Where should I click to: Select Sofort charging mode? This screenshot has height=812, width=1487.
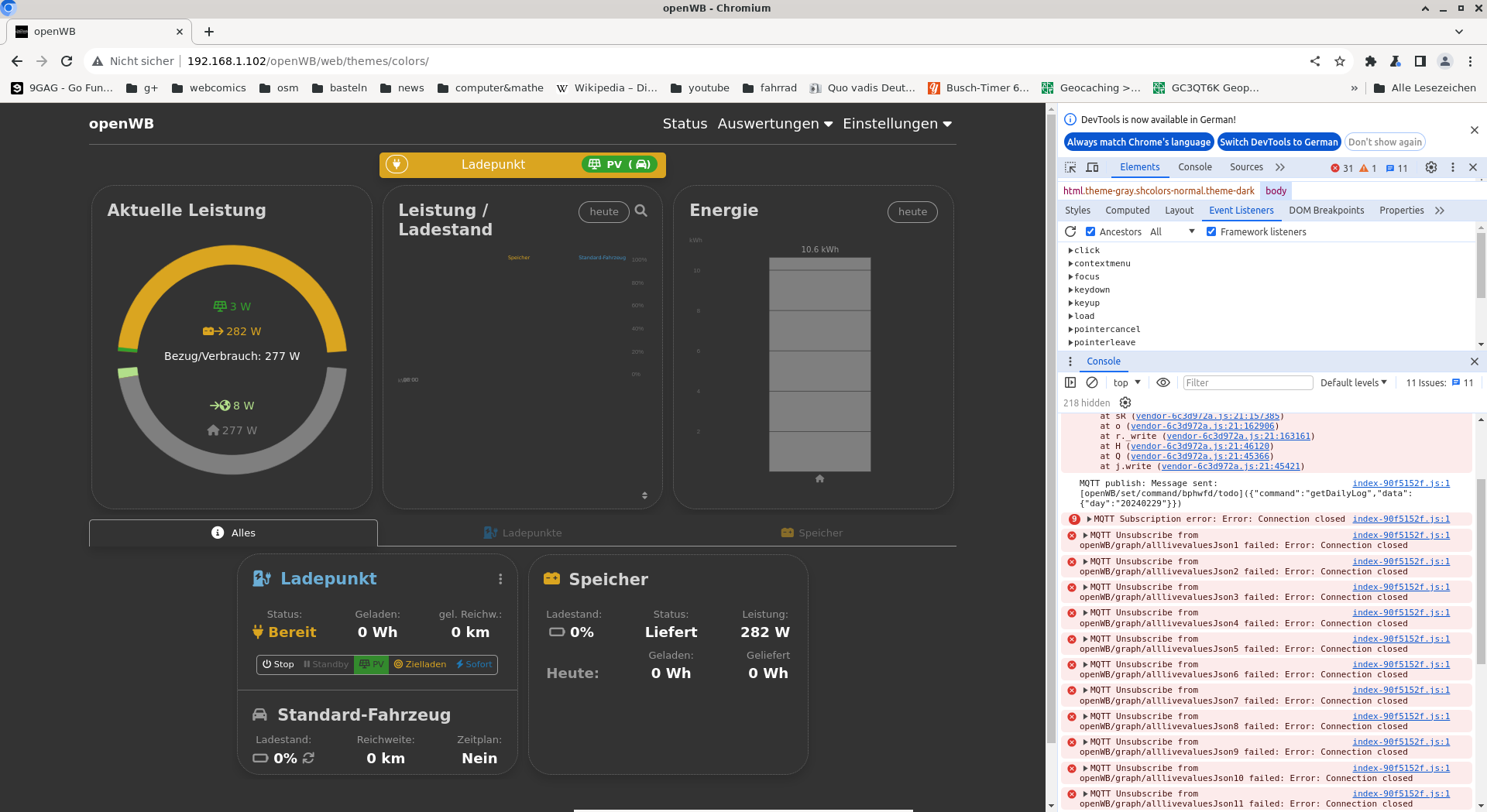coord(474,664)
